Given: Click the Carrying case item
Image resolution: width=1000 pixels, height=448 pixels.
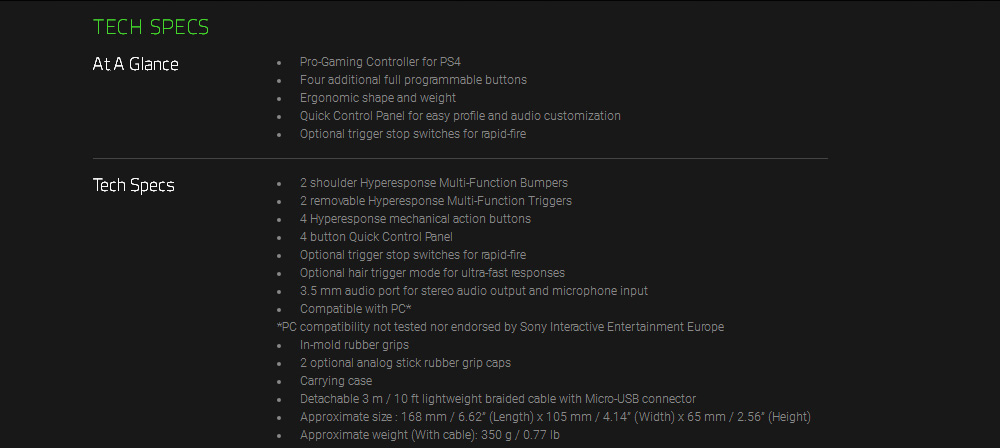Looking at the screenshot, I should 336,381.
